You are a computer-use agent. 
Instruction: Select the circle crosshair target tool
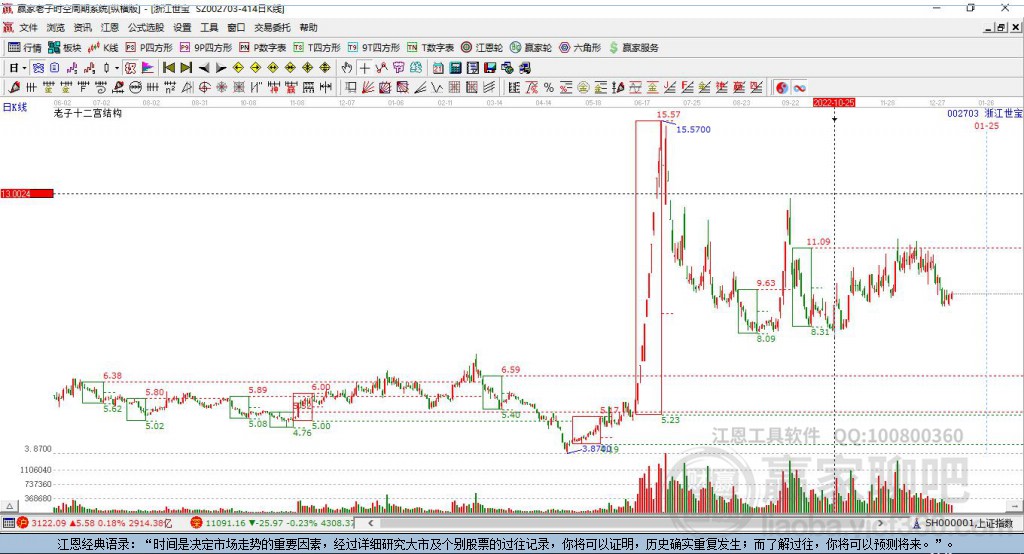(204, 88)
